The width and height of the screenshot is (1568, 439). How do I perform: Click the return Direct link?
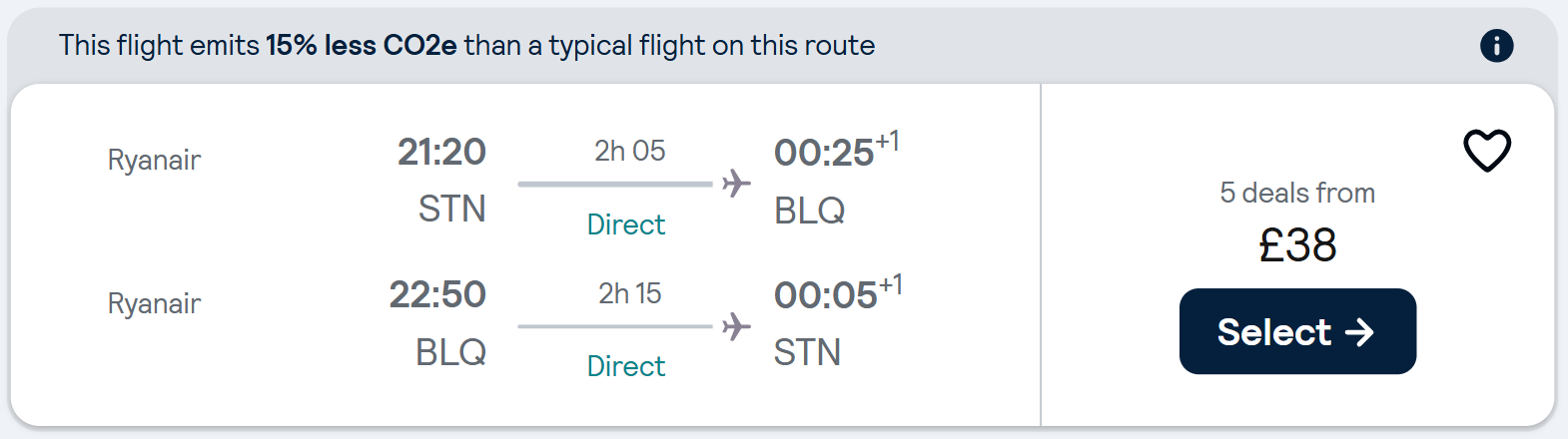(x=626, y=366)
